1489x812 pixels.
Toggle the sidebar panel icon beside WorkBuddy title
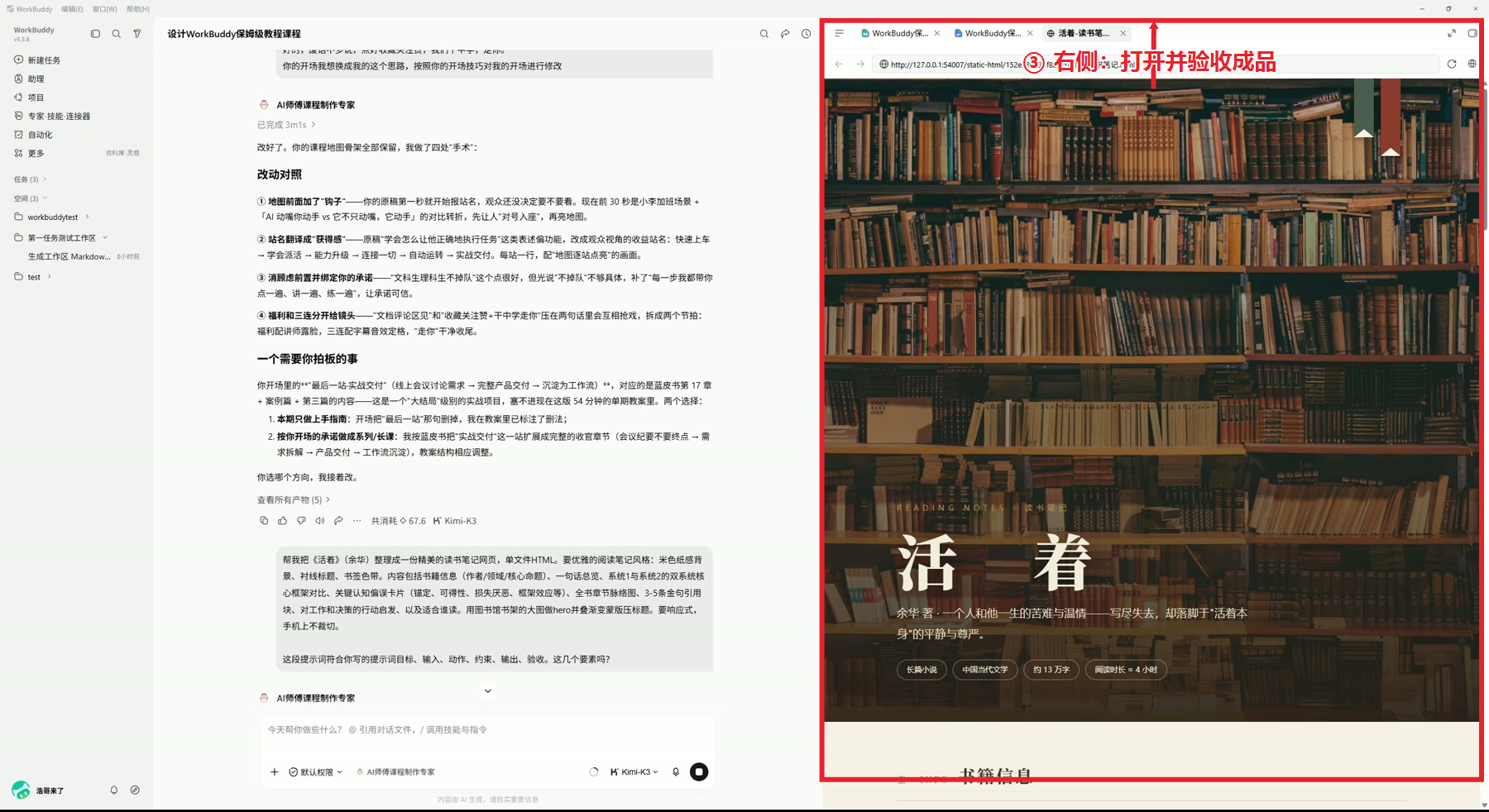[95, 34]
